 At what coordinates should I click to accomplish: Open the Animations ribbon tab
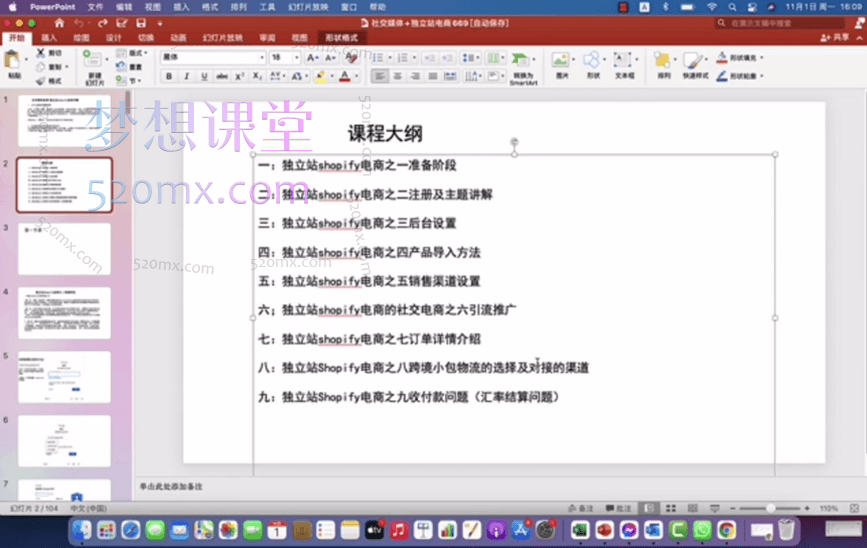178,38
